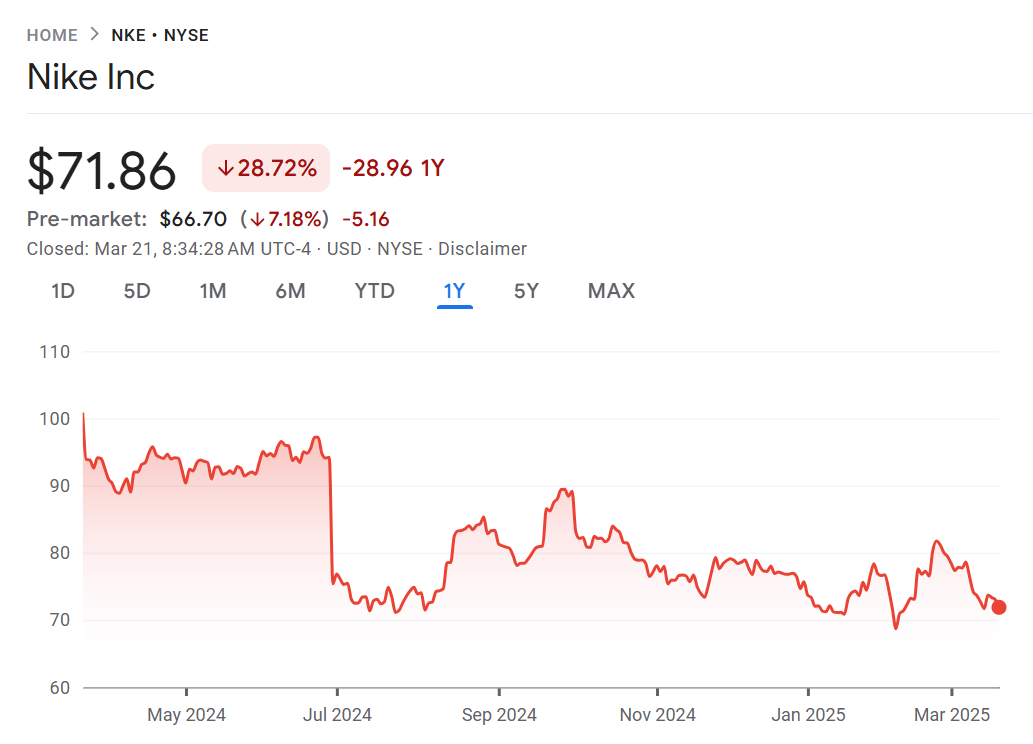Click the red current-price dot on chart
1033x744 pixels.
coord(998,607)
